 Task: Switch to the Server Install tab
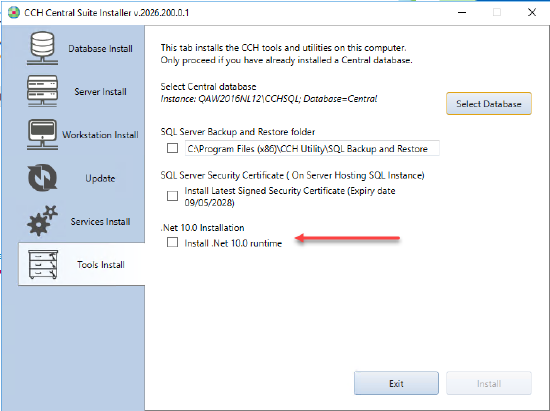(100, 92)
